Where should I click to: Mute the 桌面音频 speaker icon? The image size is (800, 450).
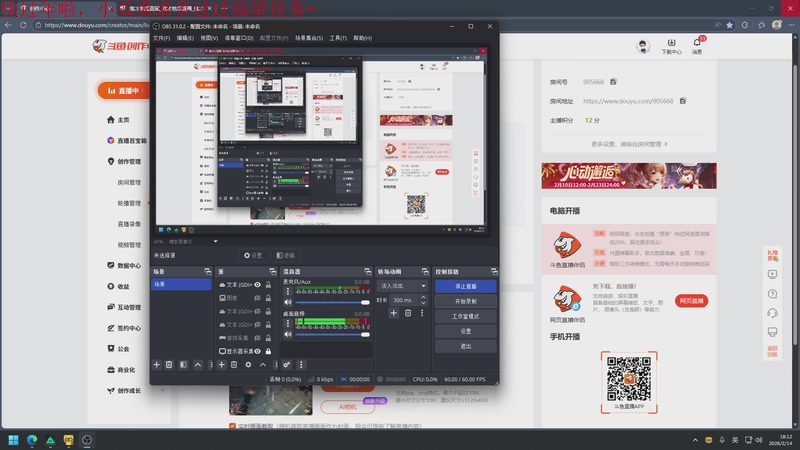point(288,334)
